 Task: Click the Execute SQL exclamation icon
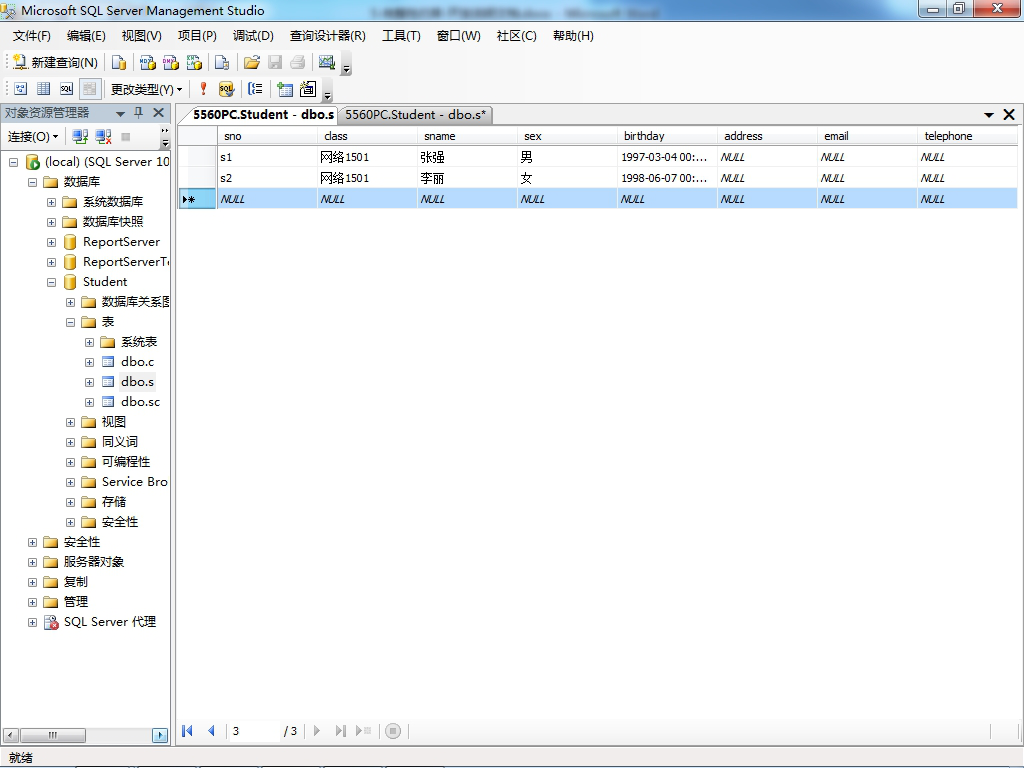click(x=203, y=89)
